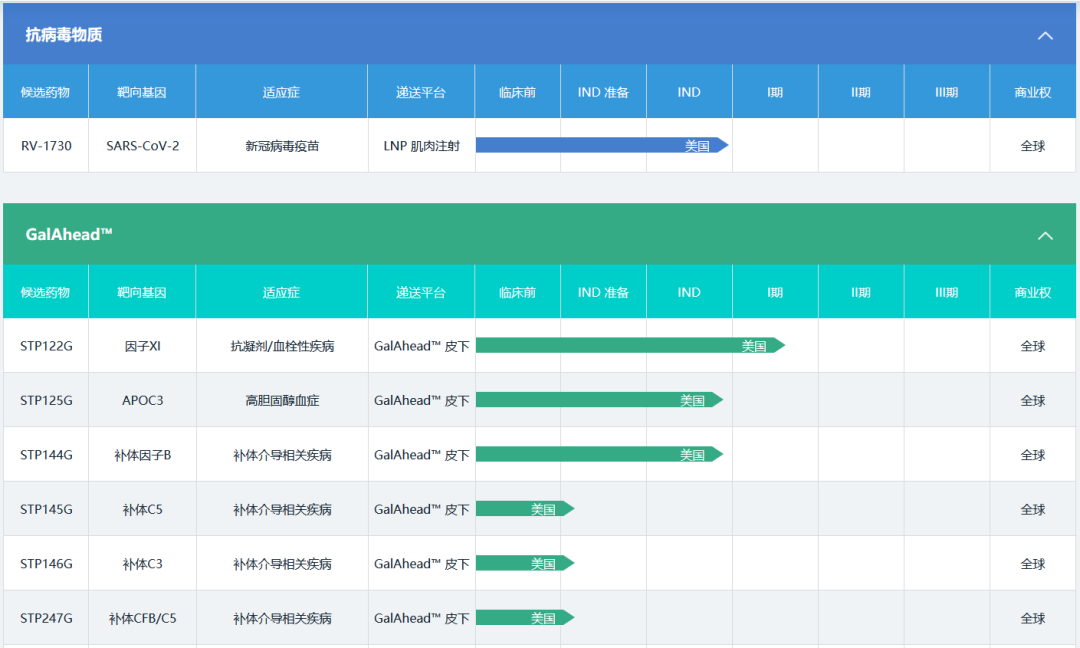Click 商业权 header in antiviral table
The height and width of the screenshot is (648, 1080).
coord(1032,92)
